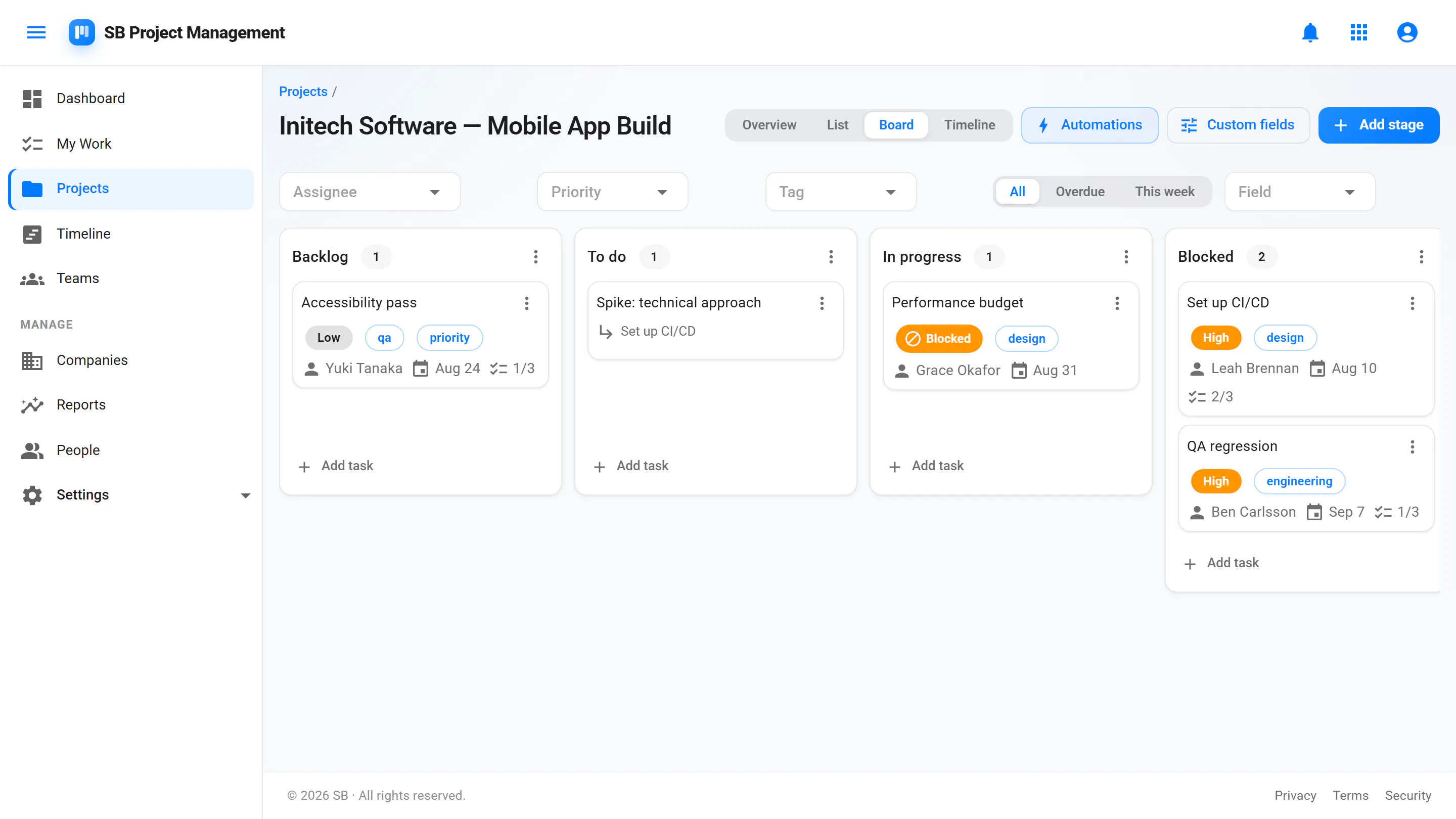This screenshot has width=1456, height=819.
Task: Switch to the Overview tab
Action: pyautogui.click(x=768, y=125)
